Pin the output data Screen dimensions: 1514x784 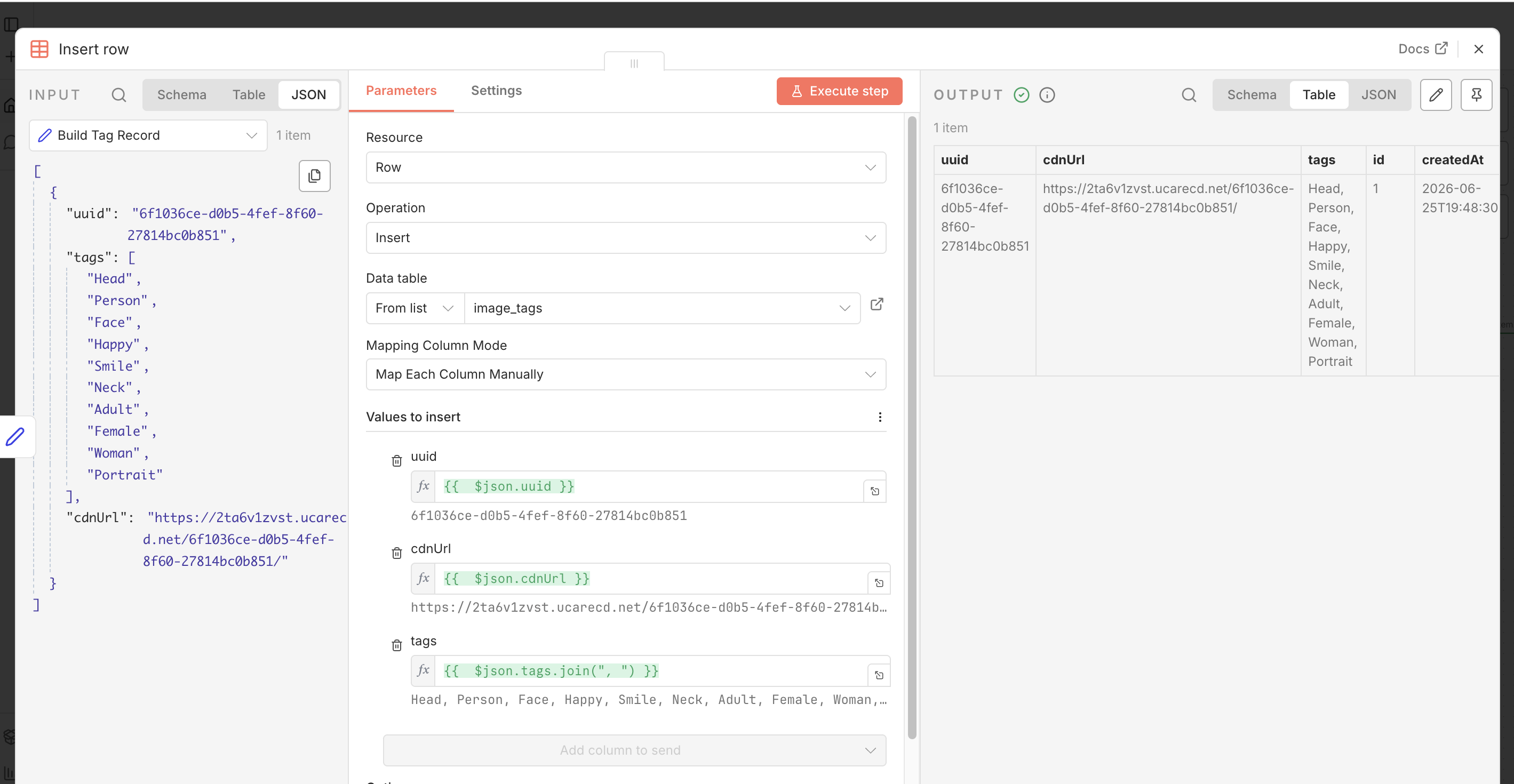point(1476,94)
